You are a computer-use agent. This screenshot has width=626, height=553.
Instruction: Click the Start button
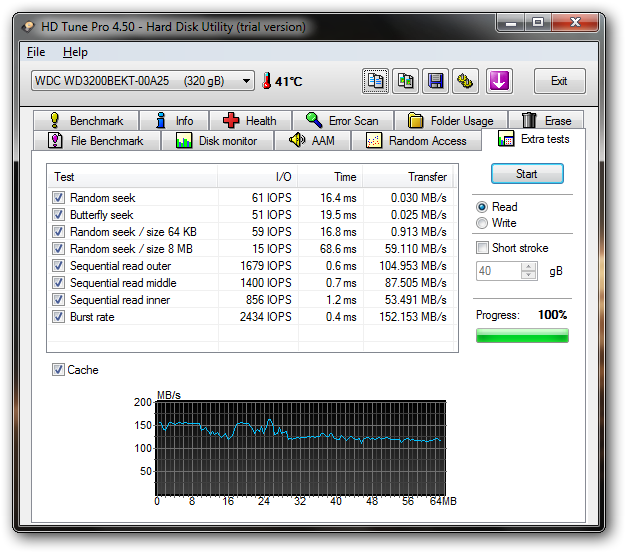point(527,174)
